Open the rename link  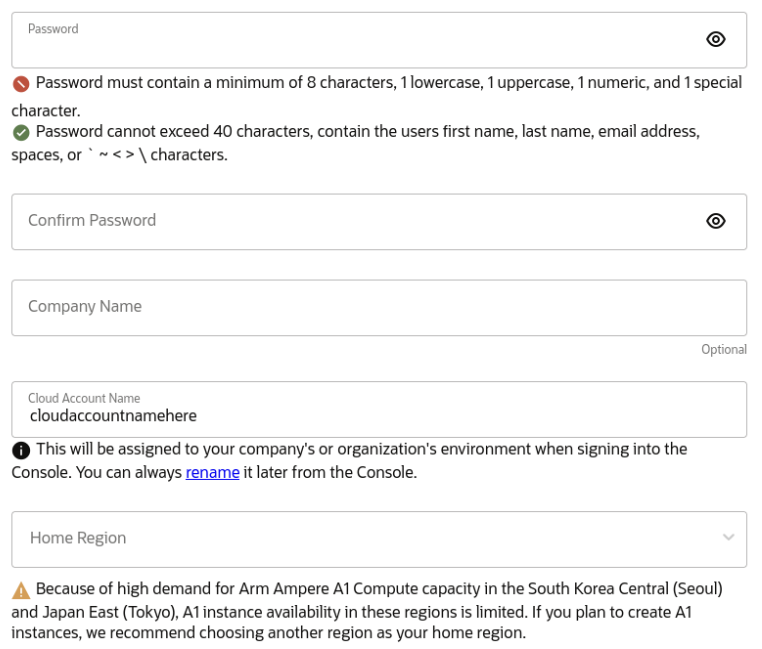pyautogui.click(x=212, y=473)
